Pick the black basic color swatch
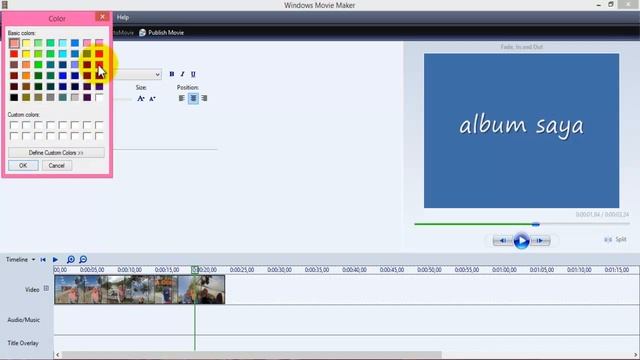Viewport: 640px width, 360px height. coord(14,98)
